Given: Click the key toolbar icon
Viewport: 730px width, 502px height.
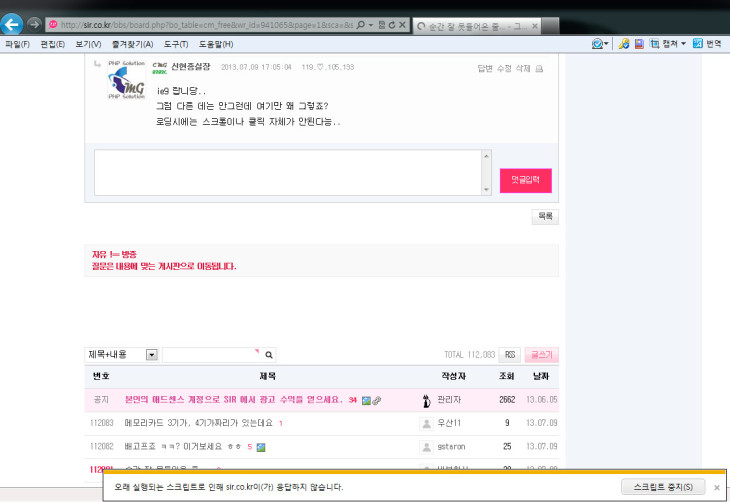Looking at the screenshot, I should point(624,44).
